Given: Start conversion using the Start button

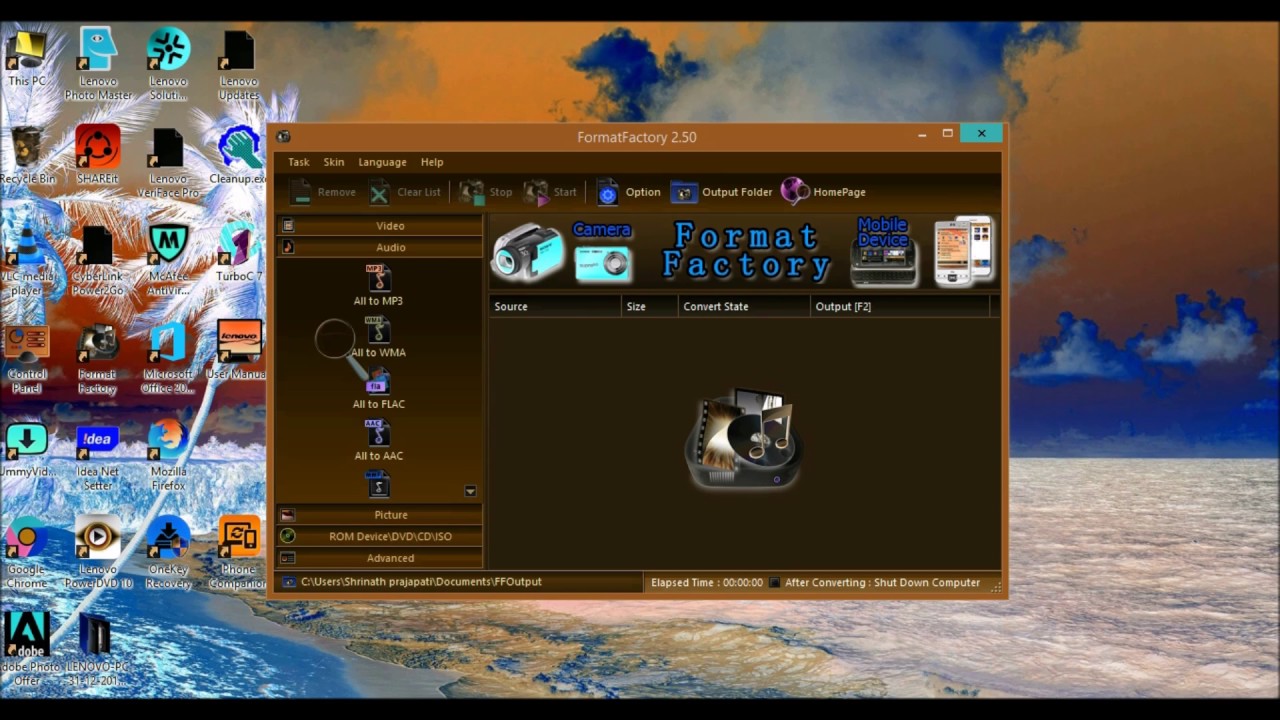Looking at the screenshot, I should 551,192.
